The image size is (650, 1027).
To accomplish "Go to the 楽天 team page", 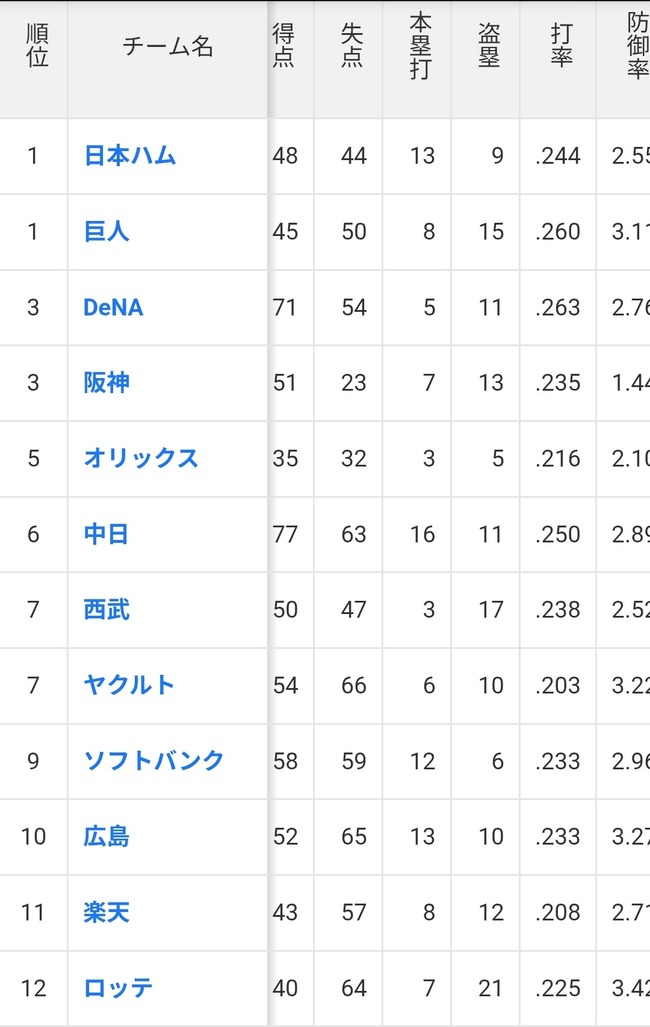I will click(107, 912).
